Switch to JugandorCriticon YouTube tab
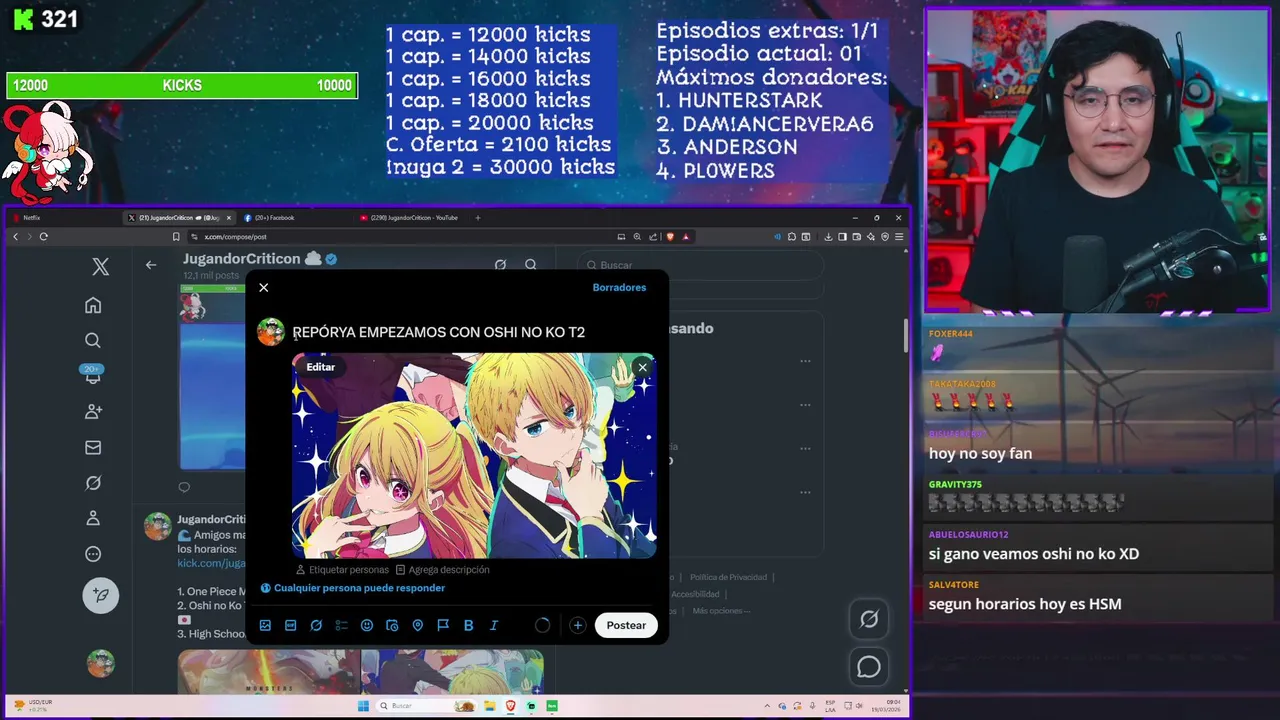The height and width of the screenshot is (720, 1280). 412,217
